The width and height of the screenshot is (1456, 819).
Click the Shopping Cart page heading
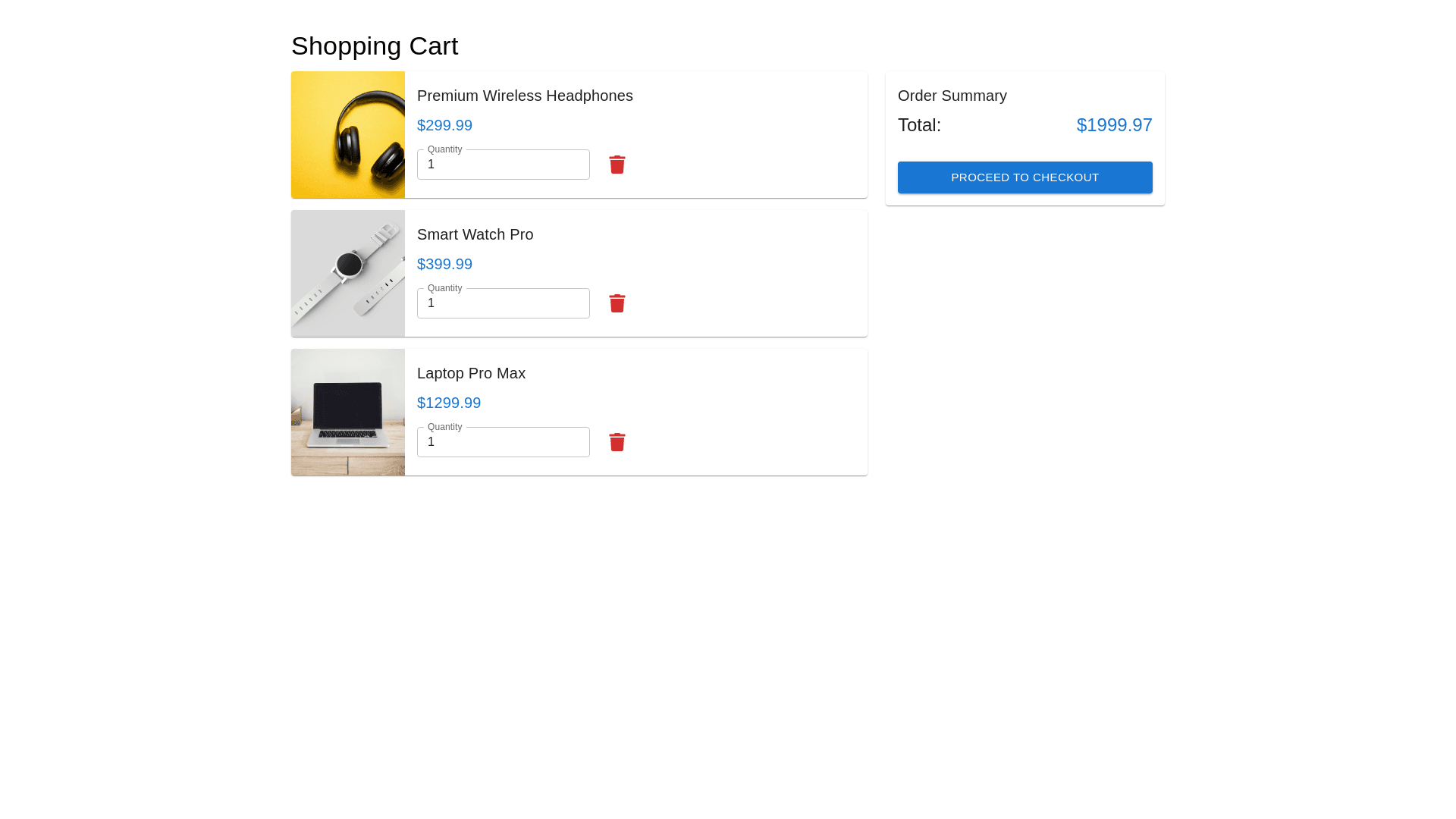coord(375,46)
